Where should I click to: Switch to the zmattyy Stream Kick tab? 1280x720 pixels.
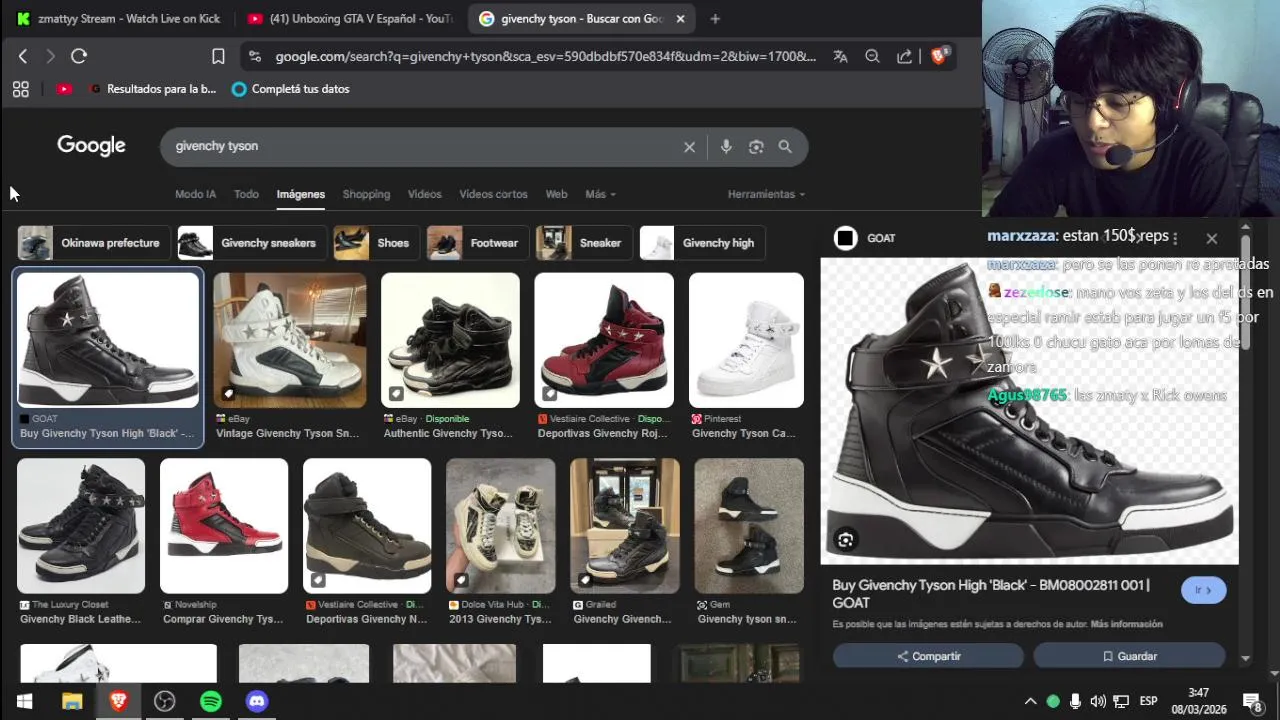pyautogui.click(x=118, y=19)
